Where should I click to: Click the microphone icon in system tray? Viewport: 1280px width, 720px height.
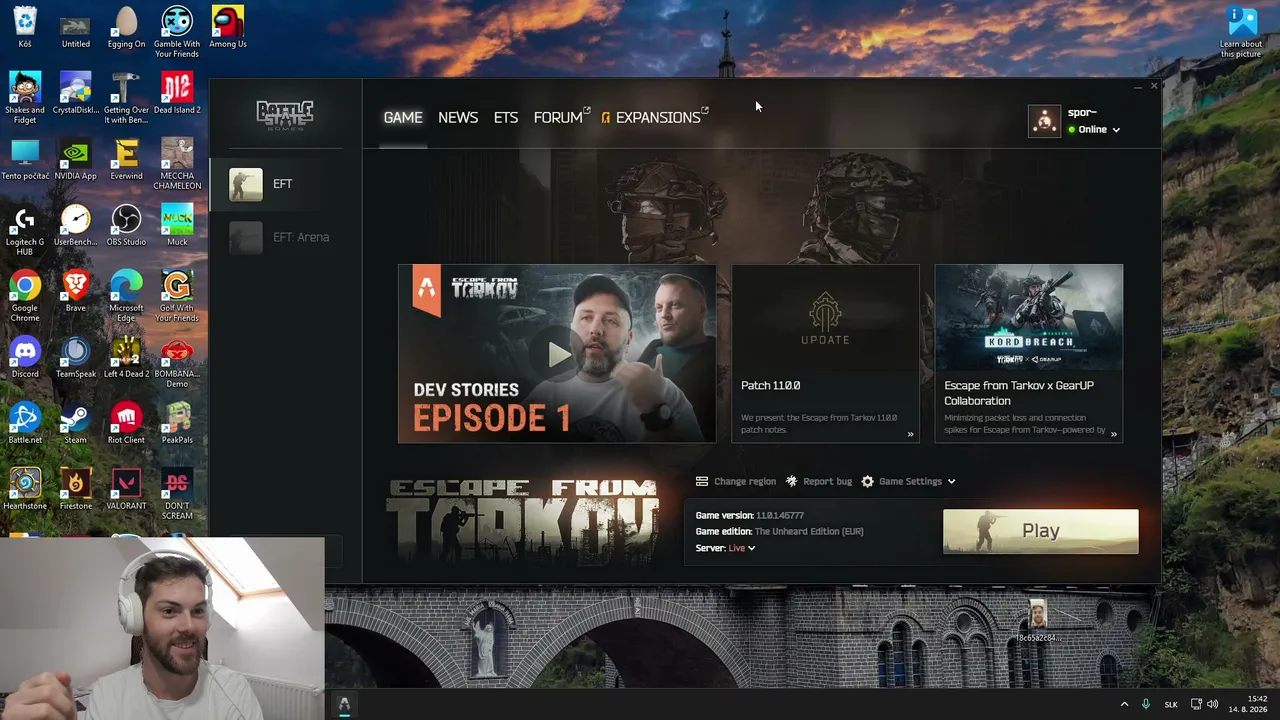click(1146, 704)
